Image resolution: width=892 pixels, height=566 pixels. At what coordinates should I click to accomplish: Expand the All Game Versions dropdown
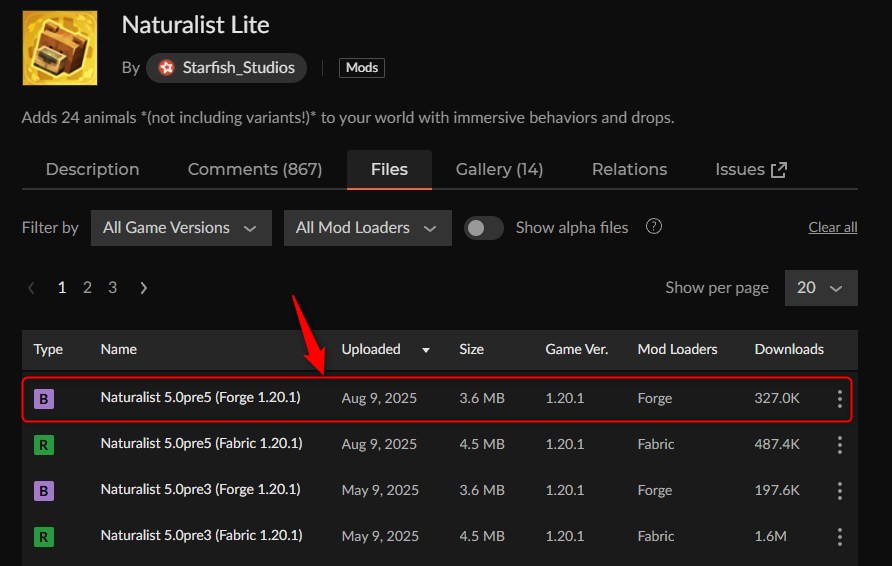(x=180, y=228)
